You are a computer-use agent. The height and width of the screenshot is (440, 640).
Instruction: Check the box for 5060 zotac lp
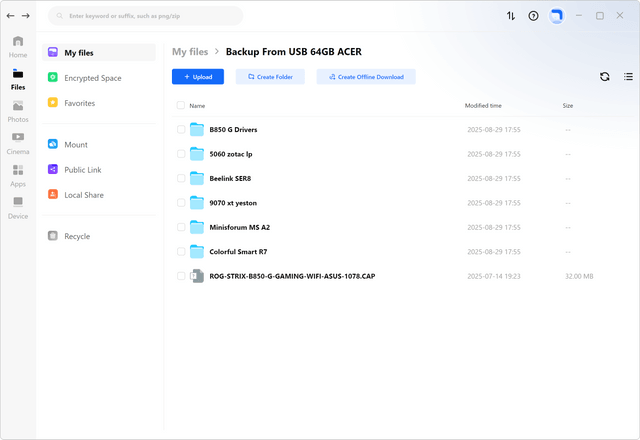click(181, 154)
